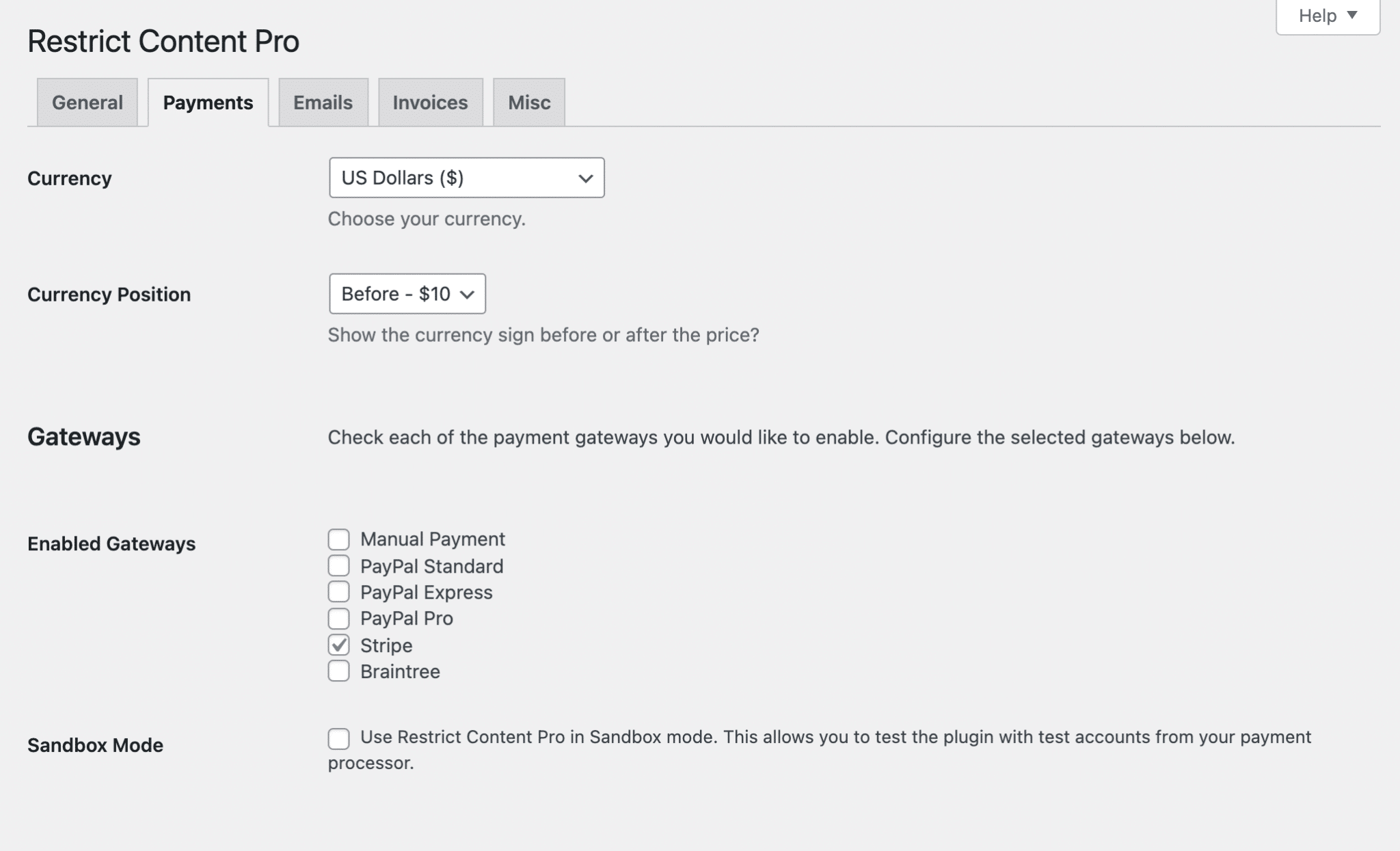Disable the Stripe gateway
Image resolution: width=1400 pixels, height=851 pixels.
tap(338, 645)
